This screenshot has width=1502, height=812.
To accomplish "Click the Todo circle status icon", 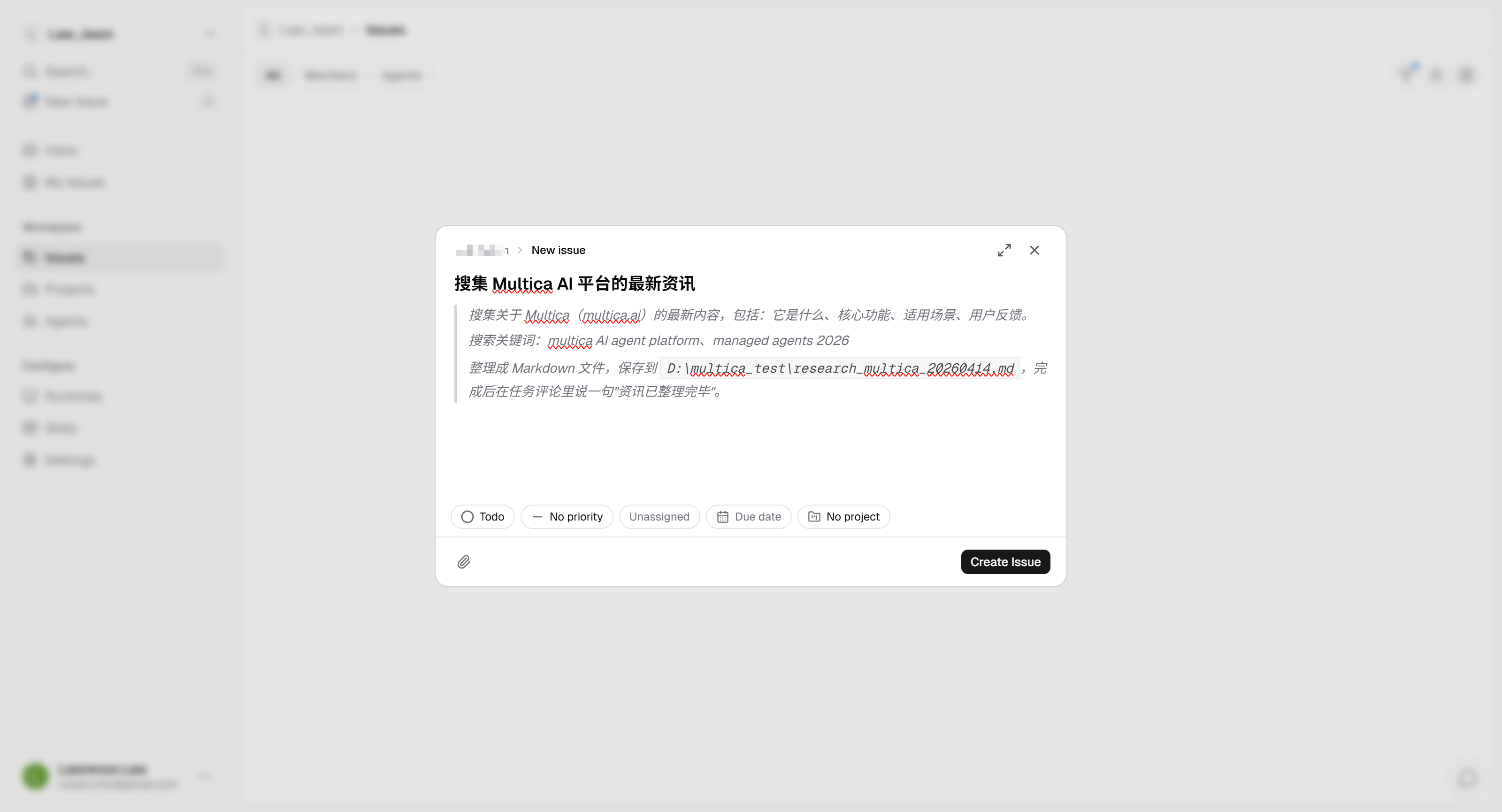I will 467,517.
